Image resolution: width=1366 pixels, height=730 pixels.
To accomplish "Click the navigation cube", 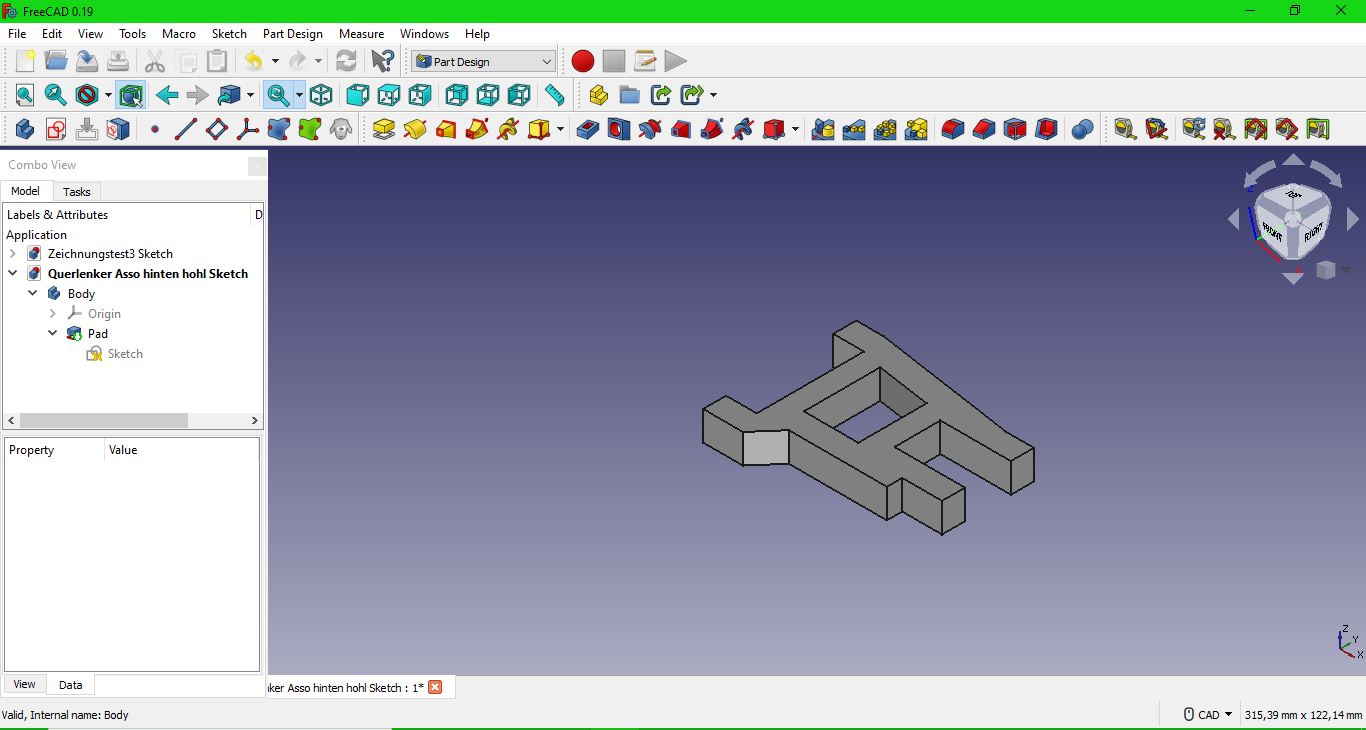I will [1292, 219].
